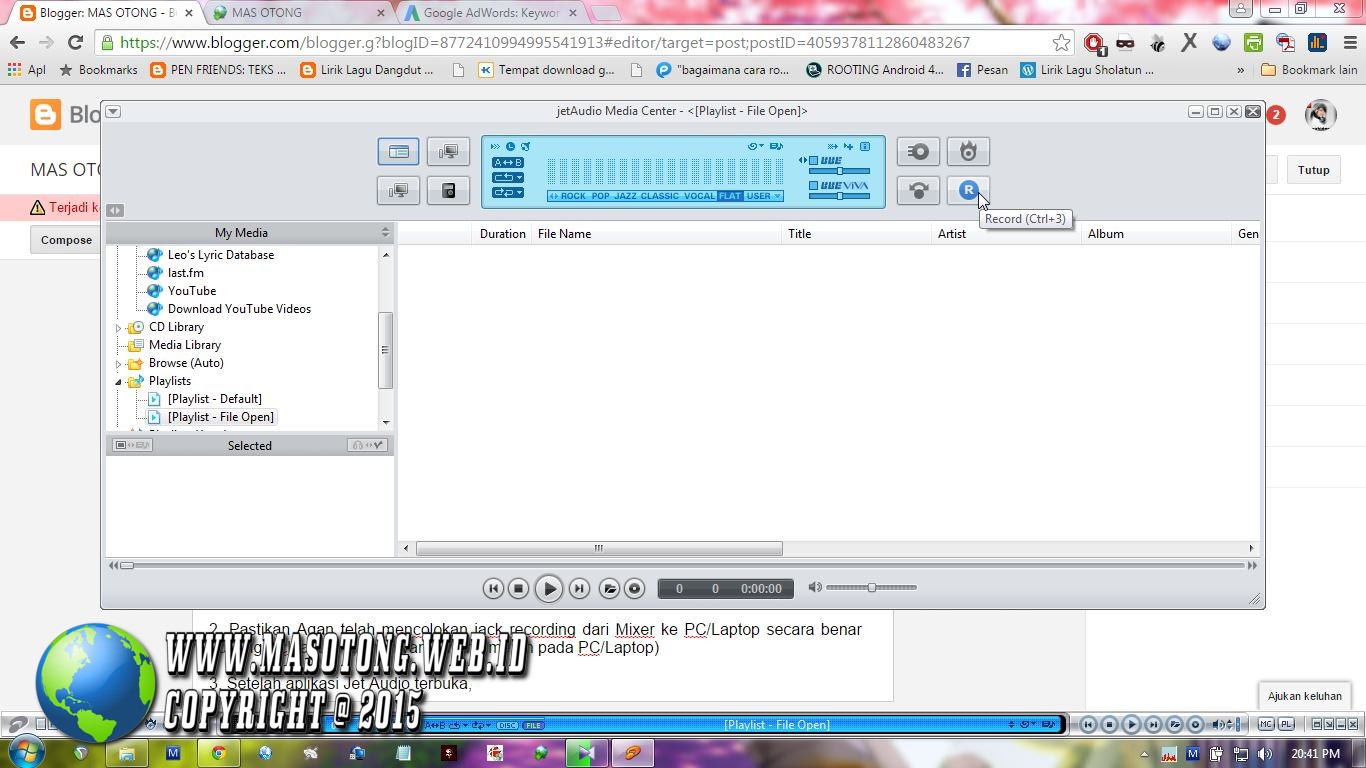Switch to Google AdWords browser tab
Image resolution: width=1366 pixels, height=768 pixels.
(490, 13)
